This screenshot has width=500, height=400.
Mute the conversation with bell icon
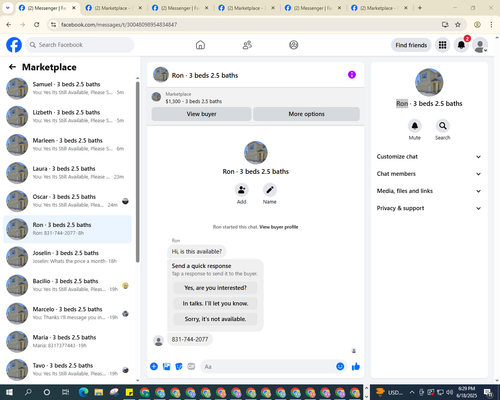(x=415, y=126)
